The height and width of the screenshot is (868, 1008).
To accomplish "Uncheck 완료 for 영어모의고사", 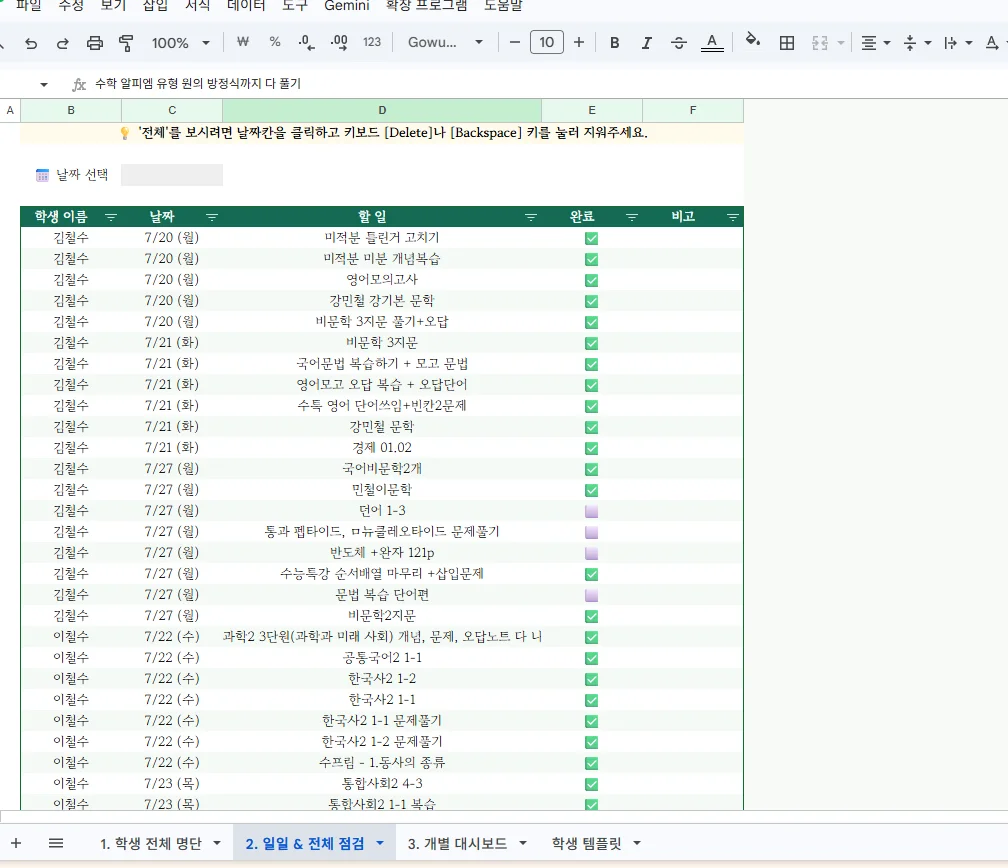I will click(x=591, y=280).
